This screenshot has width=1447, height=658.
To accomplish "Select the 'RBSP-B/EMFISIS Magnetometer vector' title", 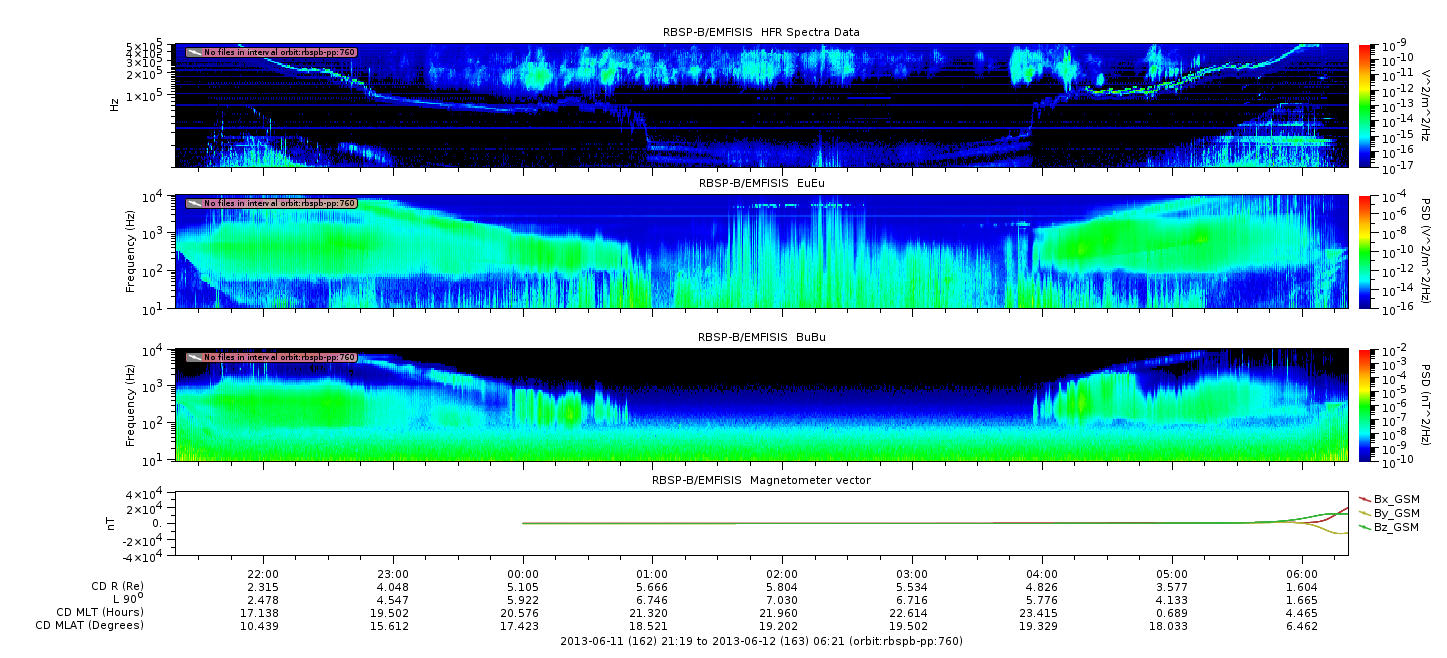I will (x=761, y=480).
